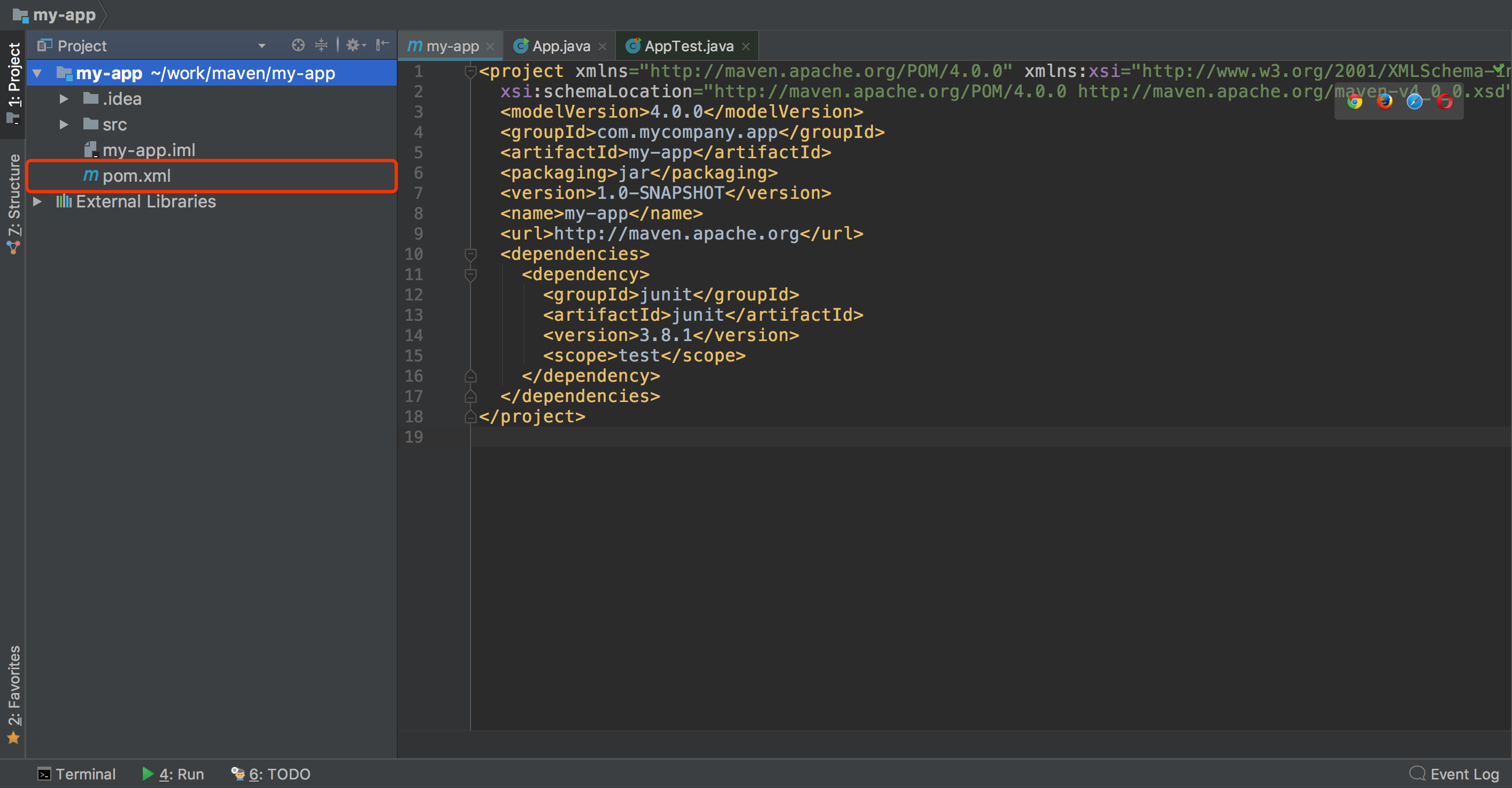Click the Event Log balloon icon
Screen dimensions: 1512x788
[x=1417, y=774]
